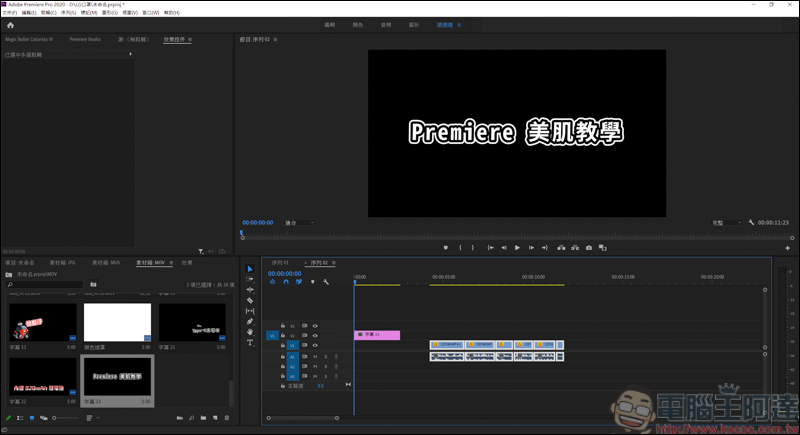Select the 字幕 13 thumbnail in the project bin
This screenshot has height=435, width=800.
point(43,322)
